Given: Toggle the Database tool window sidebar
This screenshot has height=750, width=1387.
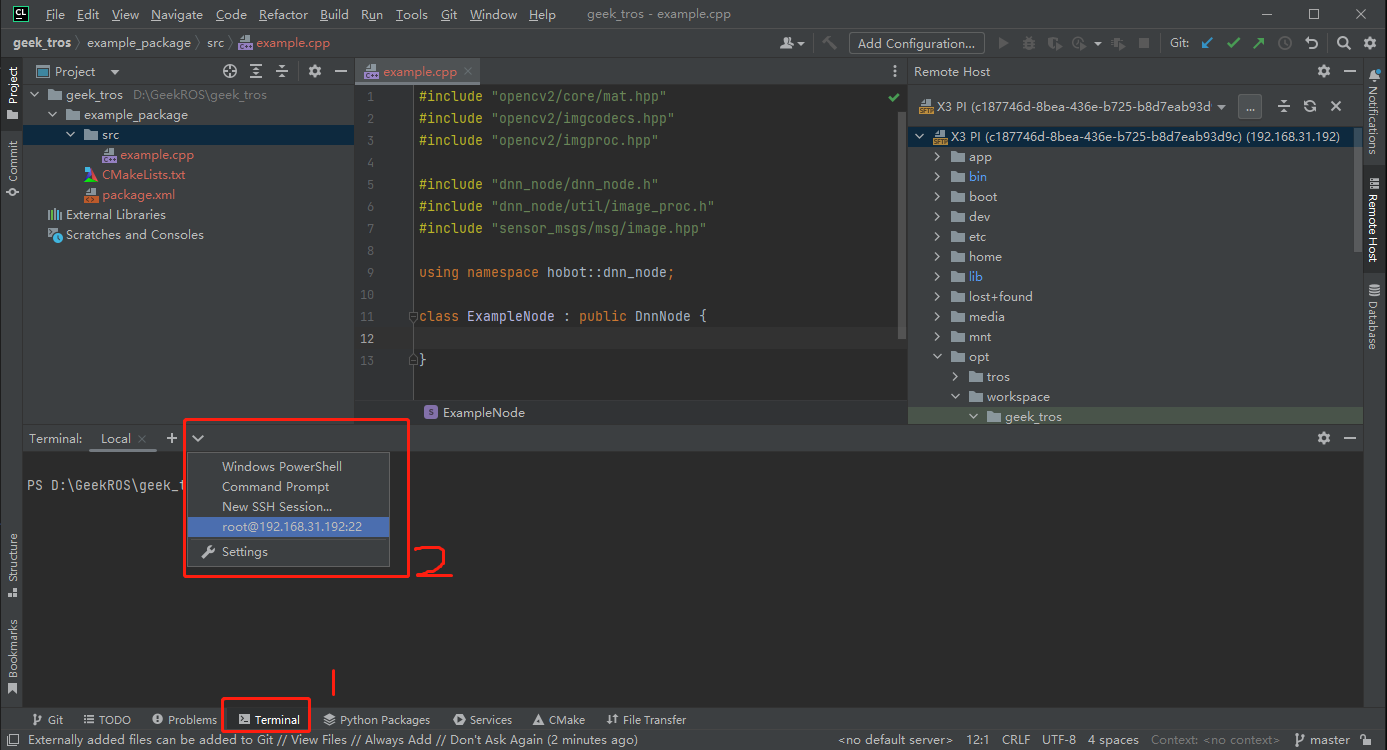Looking at the screenshot, I should coord(1373,316).
